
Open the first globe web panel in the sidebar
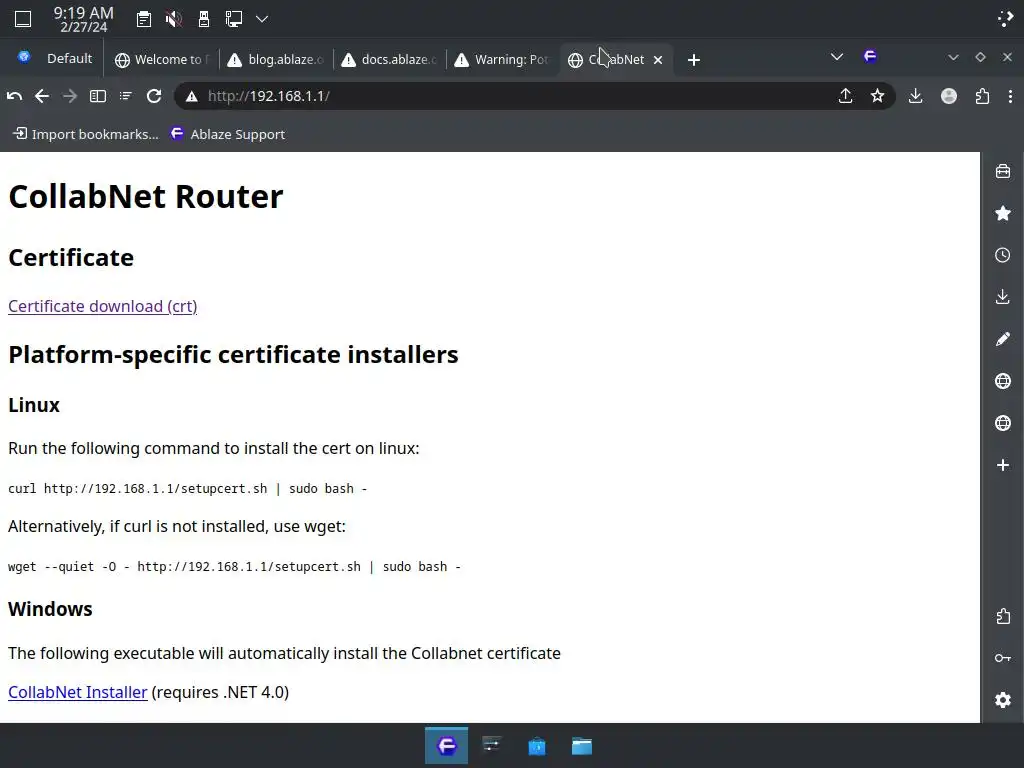1003,381
